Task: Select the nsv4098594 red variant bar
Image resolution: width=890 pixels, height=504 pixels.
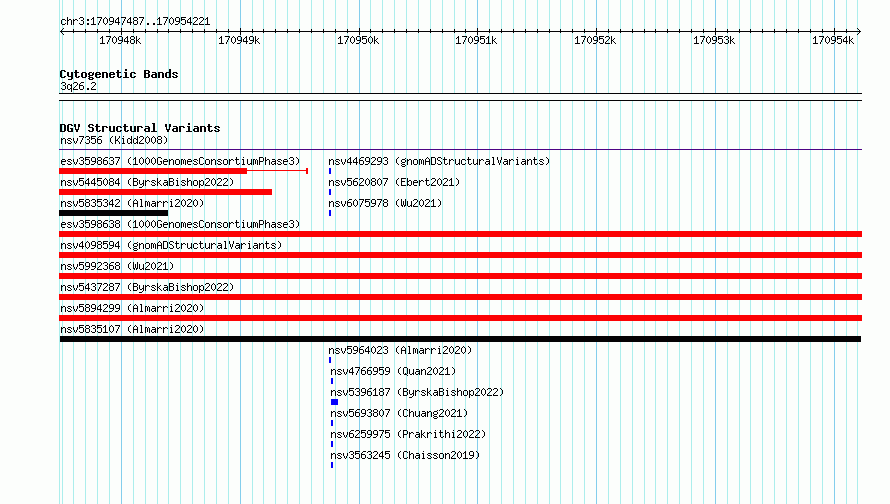Action: [x=460, y=255]
